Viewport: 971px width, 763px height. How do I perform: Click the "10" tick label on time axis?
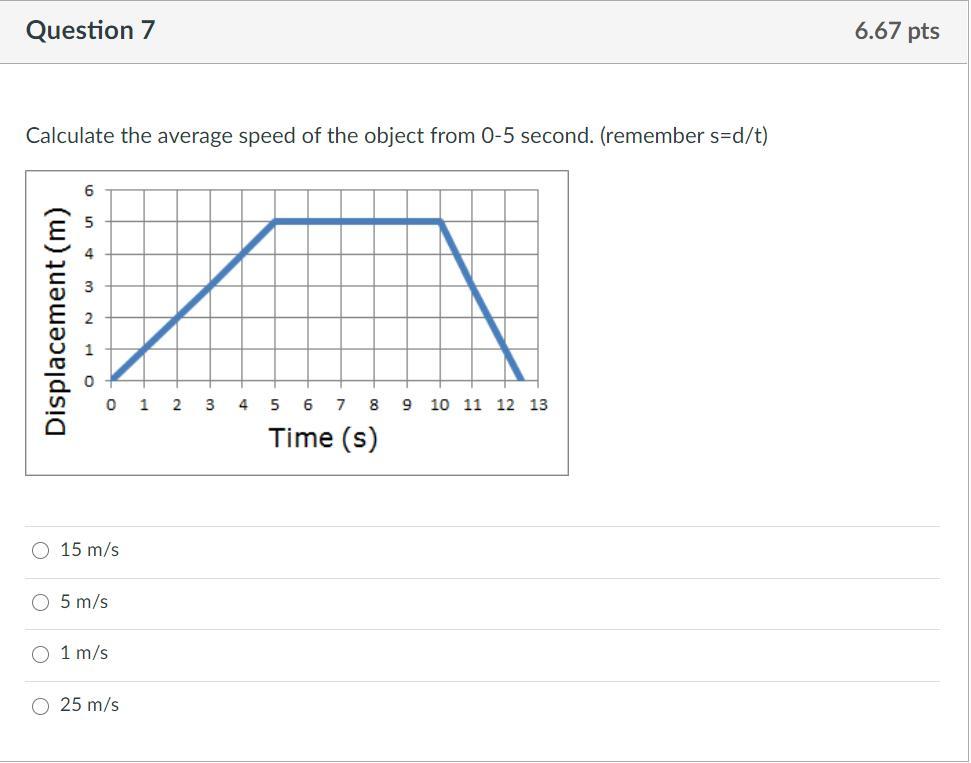click(440, 405)
